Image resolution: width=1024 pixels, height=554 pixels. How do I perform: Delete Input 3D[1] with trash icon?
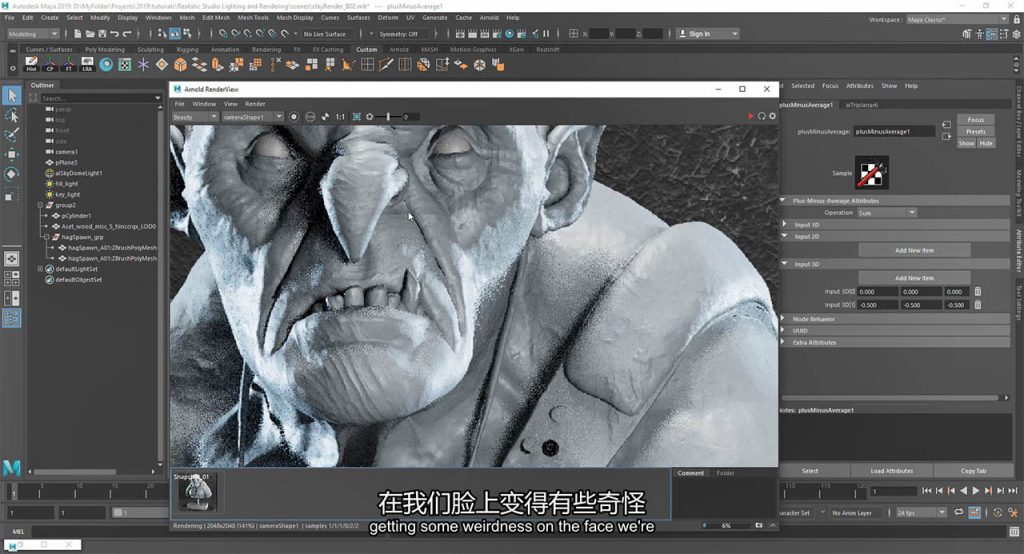978,304
